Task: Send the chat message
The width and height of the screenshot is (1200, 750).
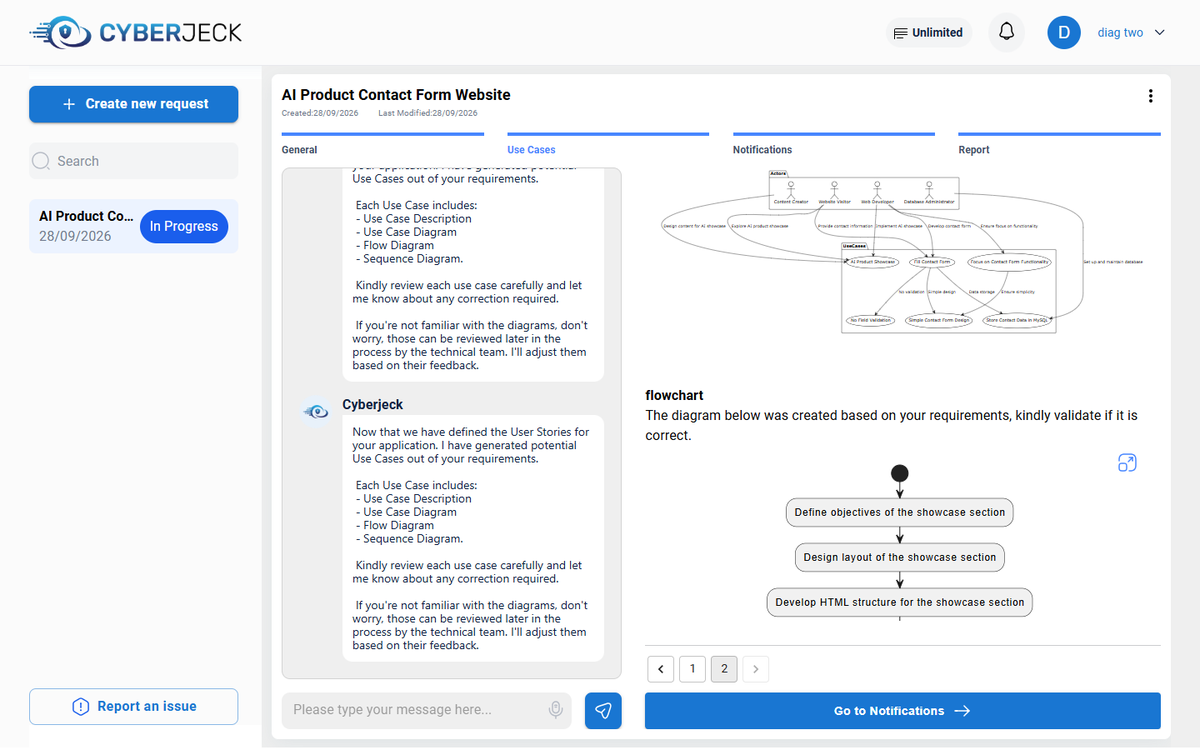Action: (x=603, y=711)
